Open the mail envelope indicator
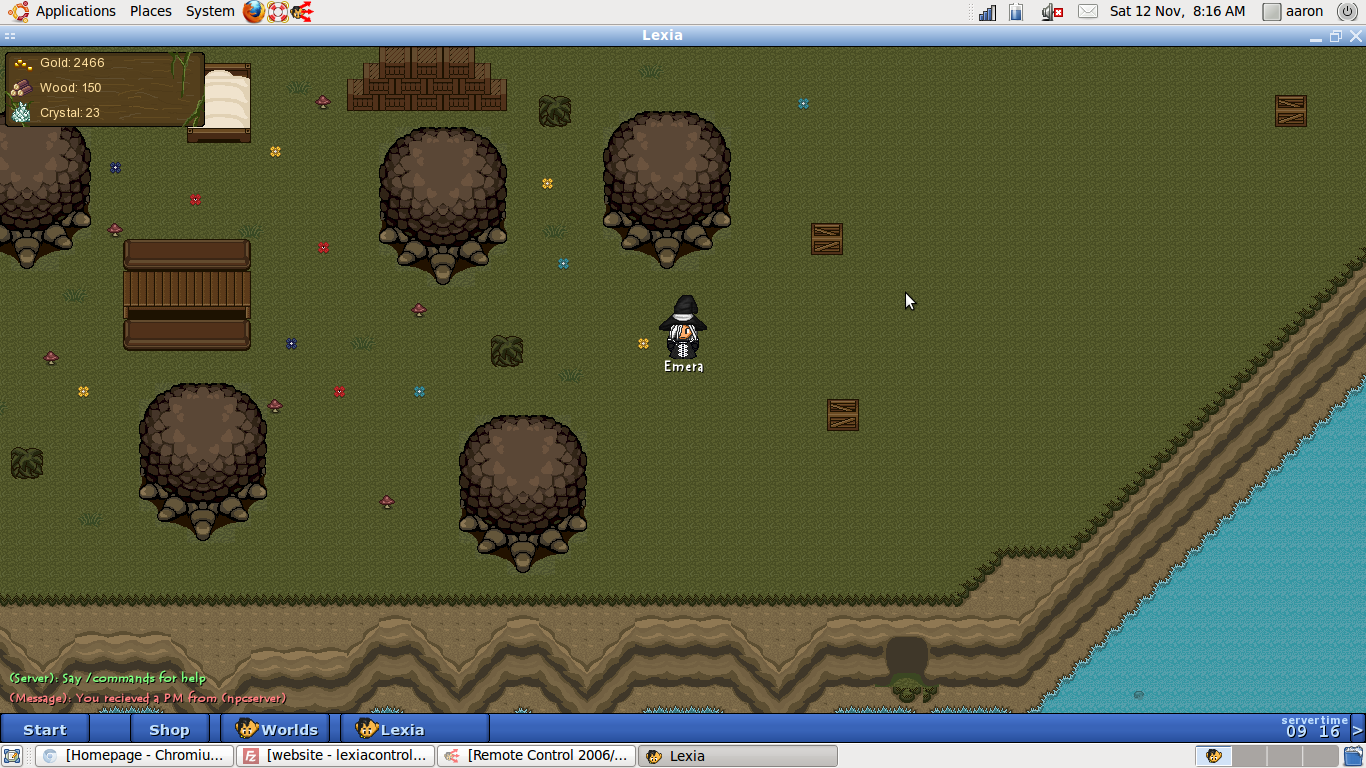This screenshot has width=1366, height=768. (1088, 12)
